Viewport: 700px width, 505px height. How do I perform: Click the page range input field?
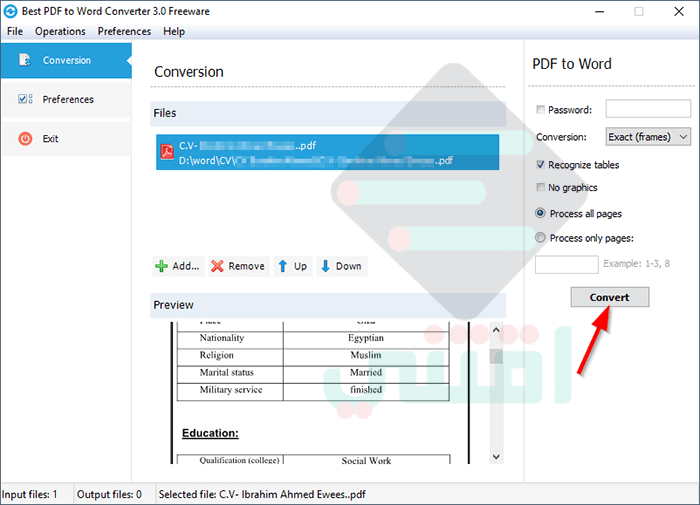tap(567, 264)
